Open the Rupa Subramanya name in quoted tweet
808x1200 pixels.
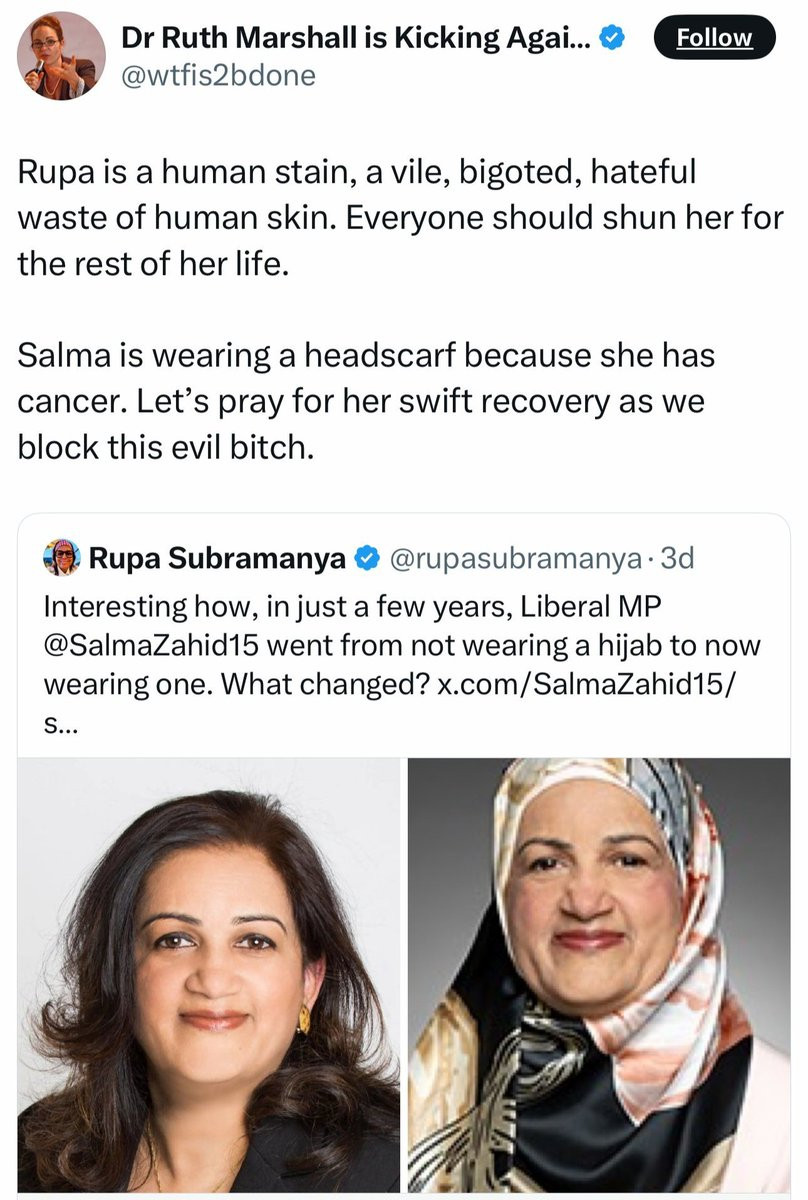[x=217, y=558]
